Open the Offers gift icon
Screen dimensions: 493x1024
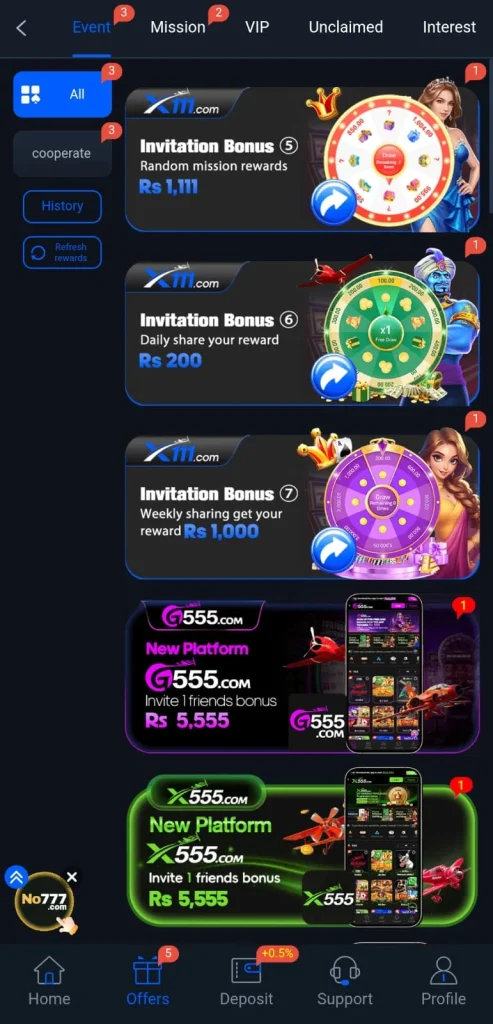(x=148, y=970)
